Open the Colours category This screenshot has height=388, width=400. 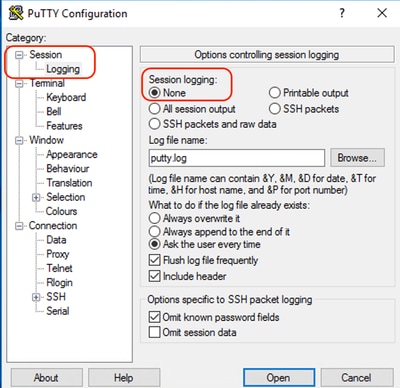(x=61, y=211)
